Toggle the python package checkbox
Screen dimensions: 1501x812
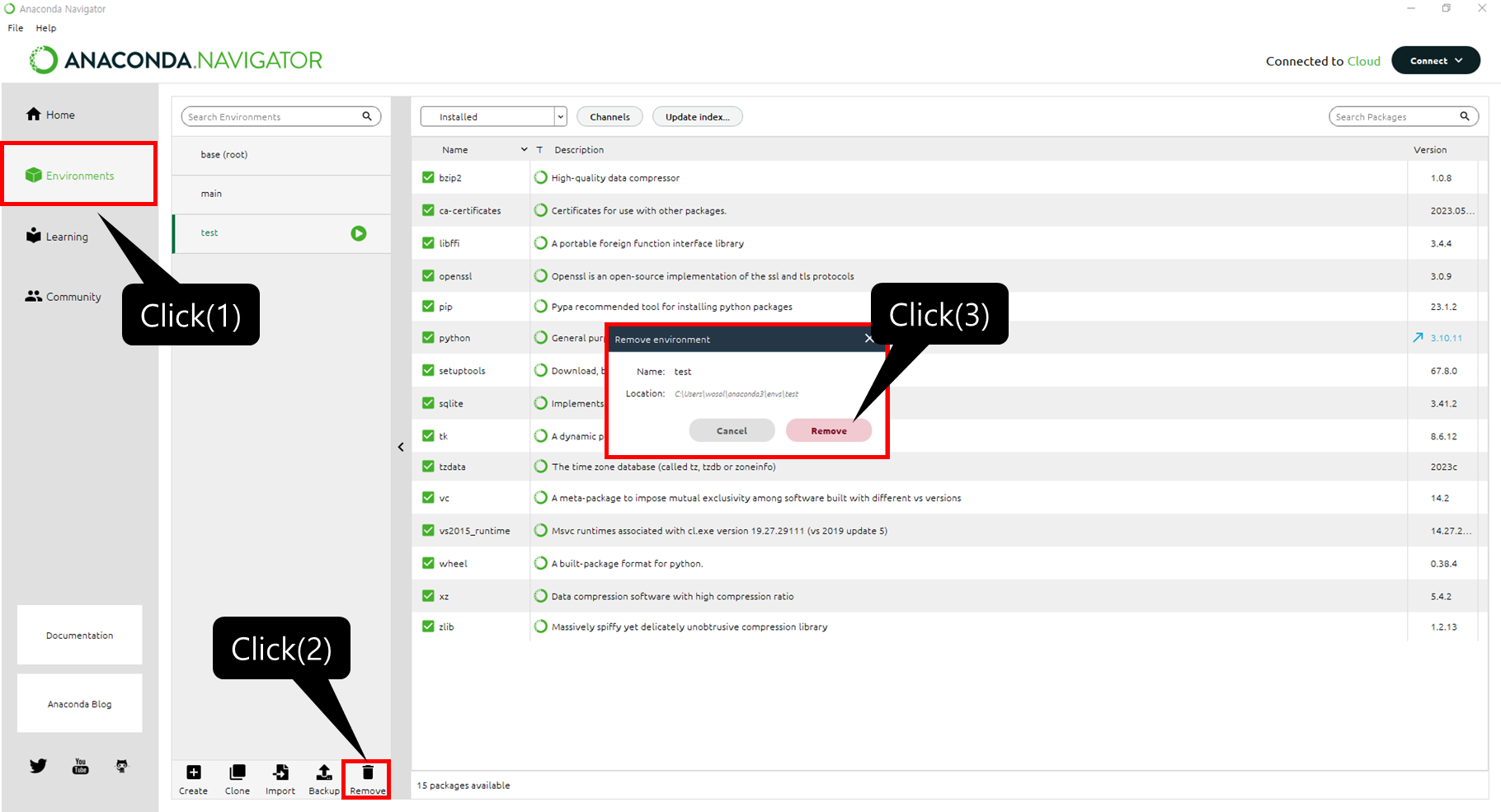pyautogui.click(x=428, y=337)
